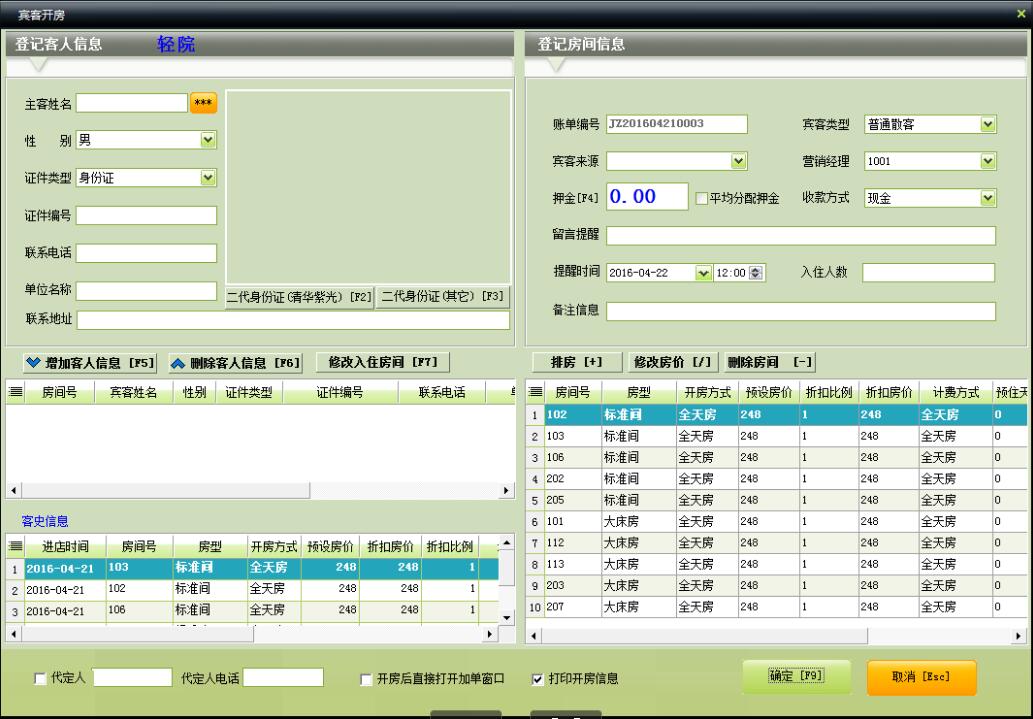Open the 性别 gender dropdown
Screen dimensions: 1033x719
pos(208,140)
